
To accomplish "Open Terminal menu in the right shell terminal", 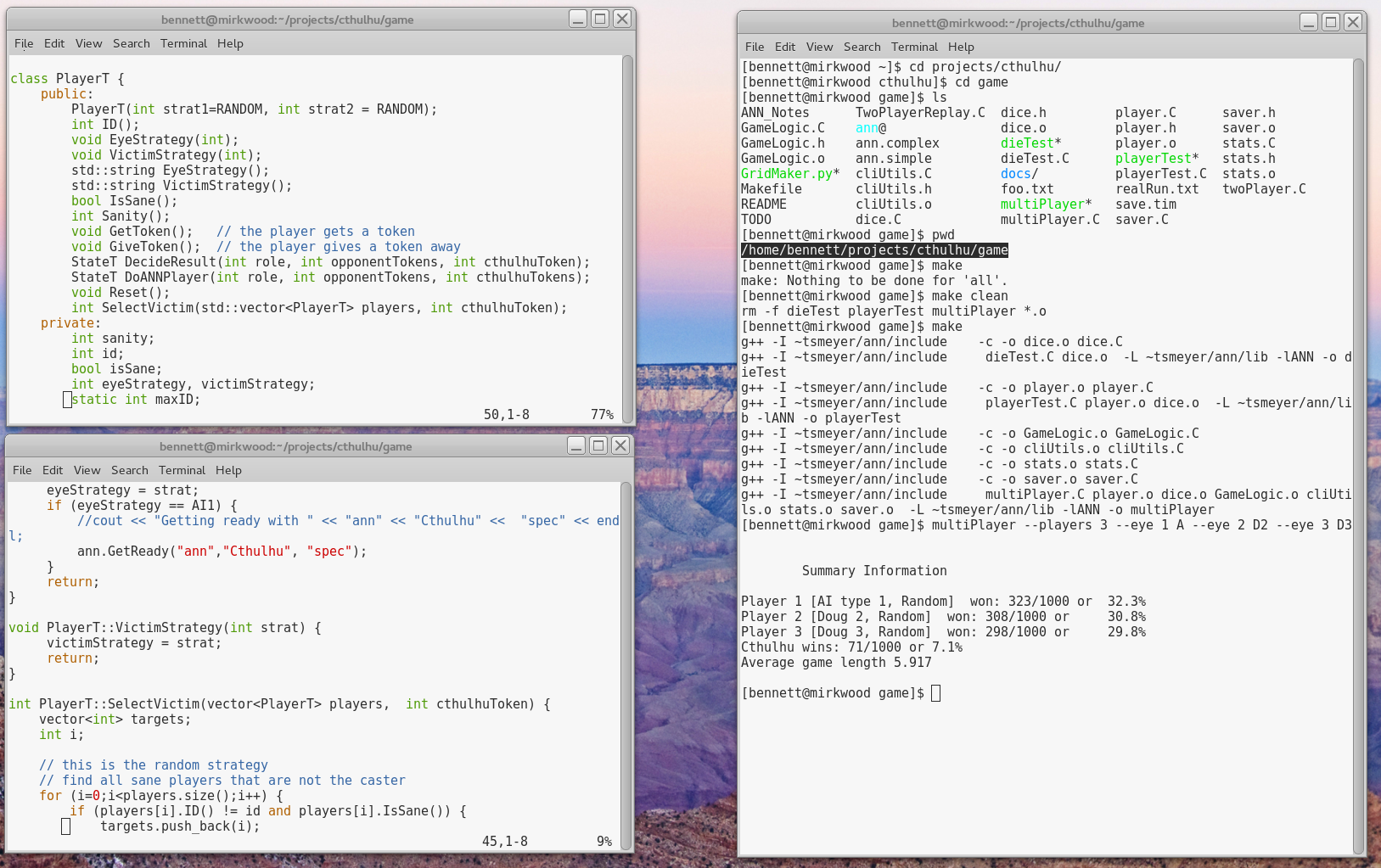I will 914,47.
